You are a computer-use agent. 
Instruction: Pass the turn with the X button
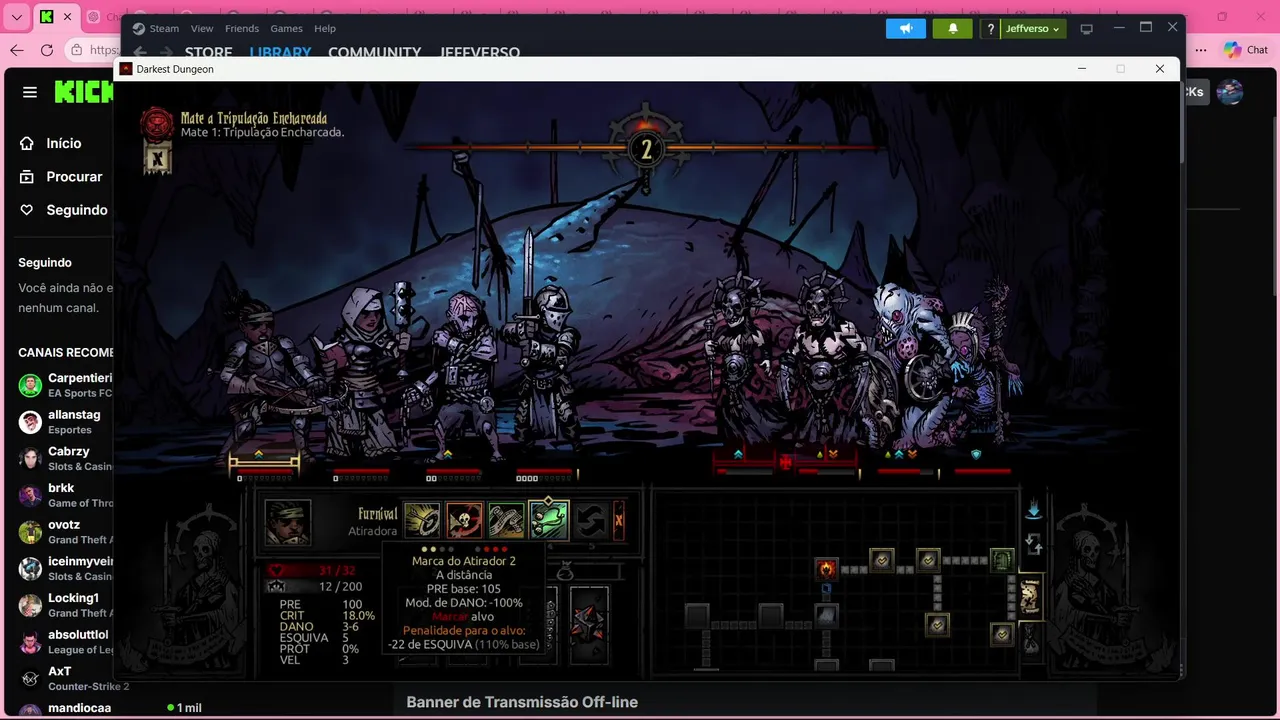click(618, 520)
